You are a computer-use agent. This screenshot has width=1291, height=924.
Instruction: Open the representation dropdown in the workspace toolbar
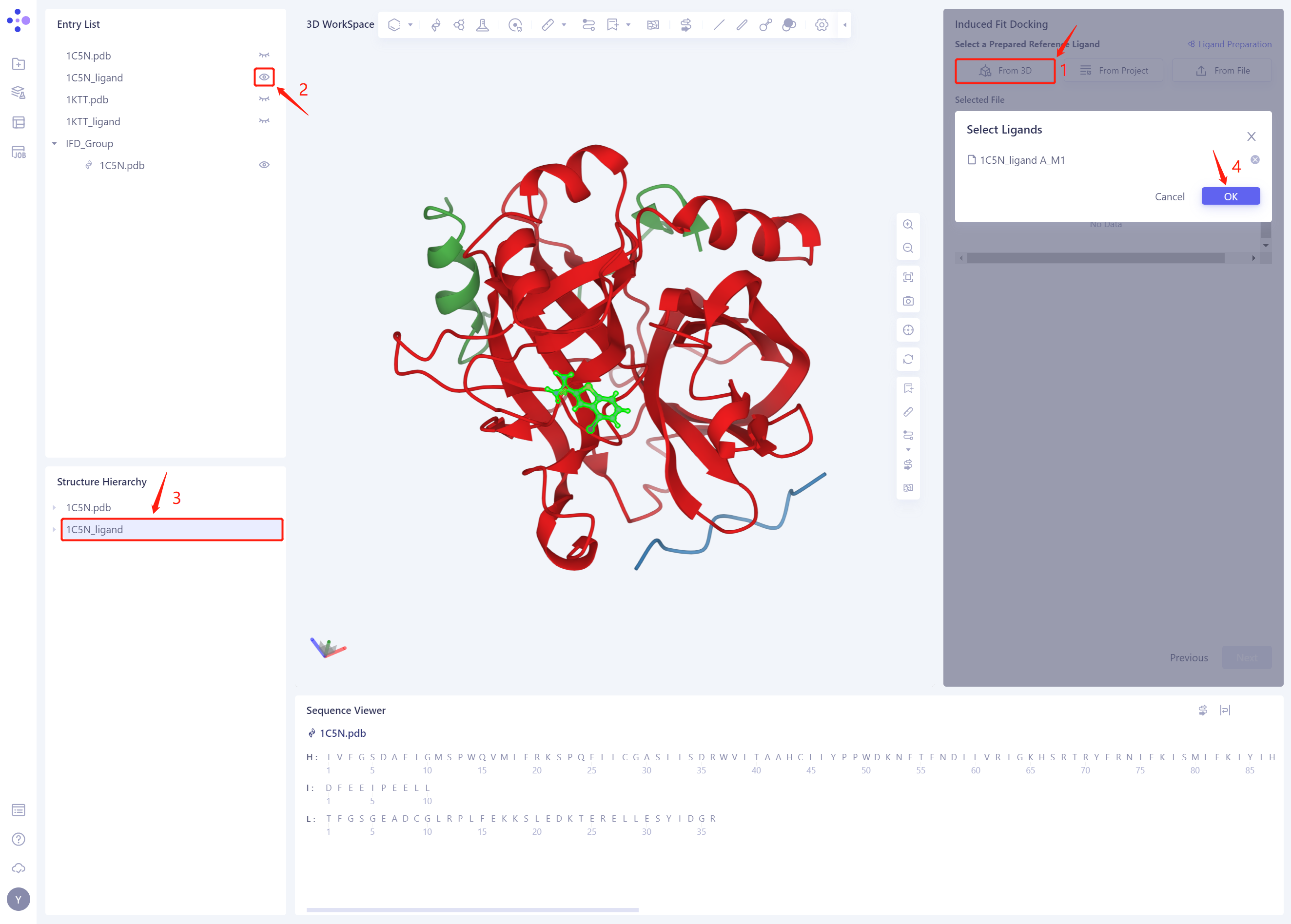pos(410,24)
